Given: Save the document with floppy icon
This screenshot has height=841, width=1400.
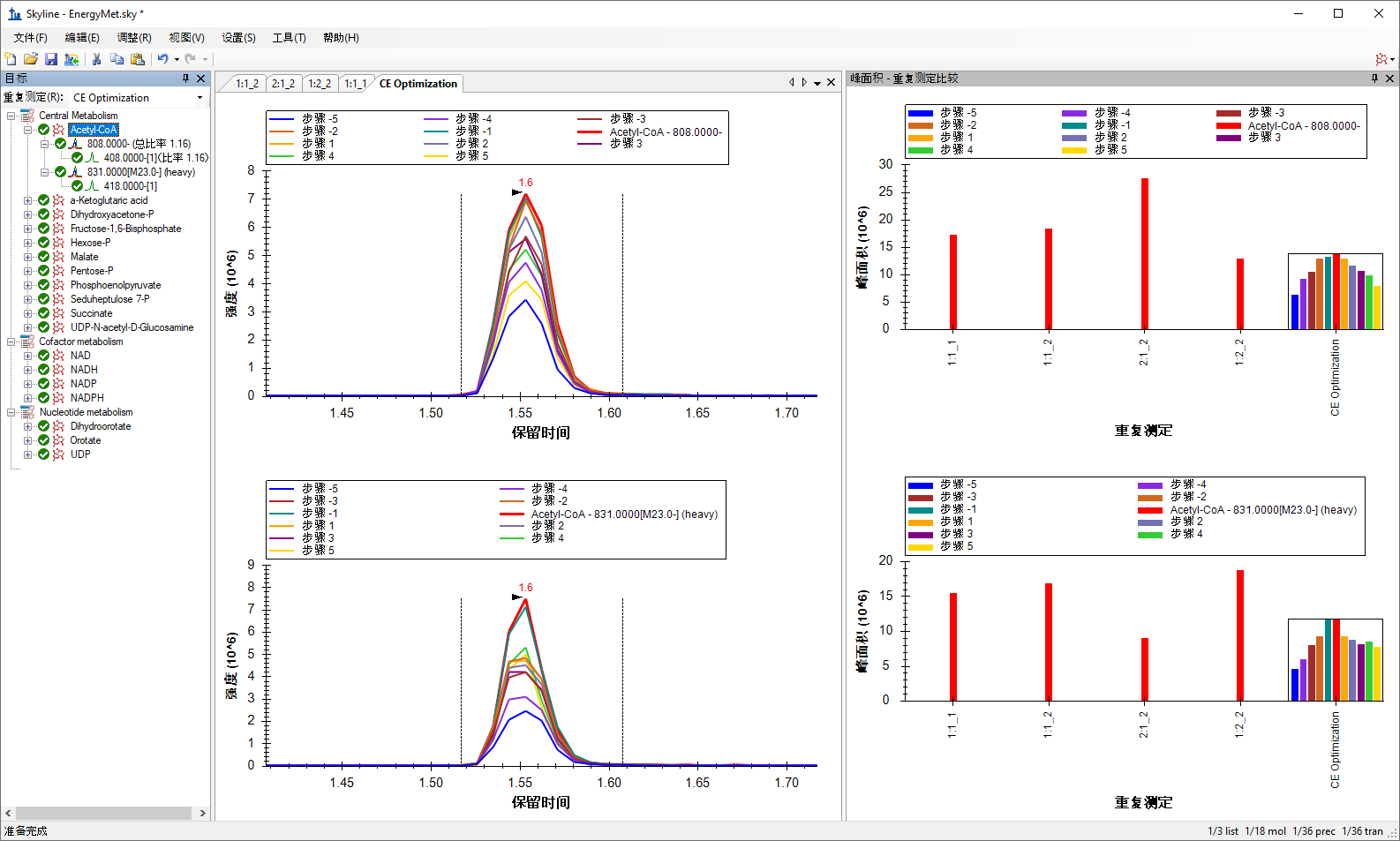Looking at the screenshot, I should [x=51, y=59].
